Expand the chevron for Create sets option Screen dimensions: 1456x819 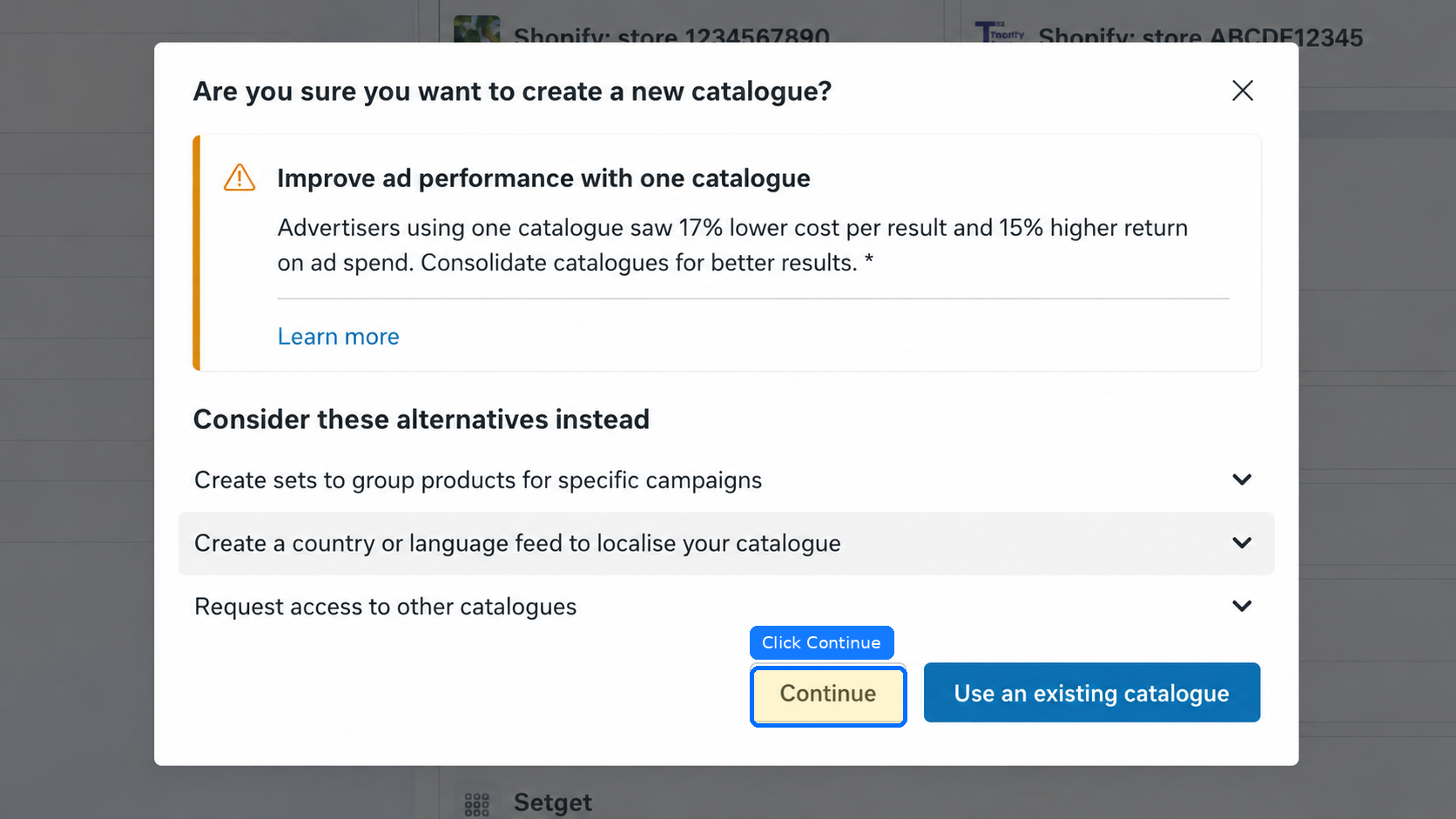(x=1242, y=480)
